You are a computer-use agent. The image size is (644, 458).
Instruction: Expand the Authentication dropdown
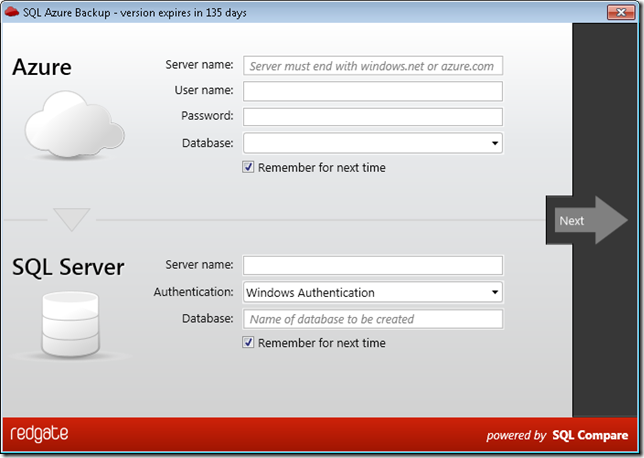tap(373, 292)
